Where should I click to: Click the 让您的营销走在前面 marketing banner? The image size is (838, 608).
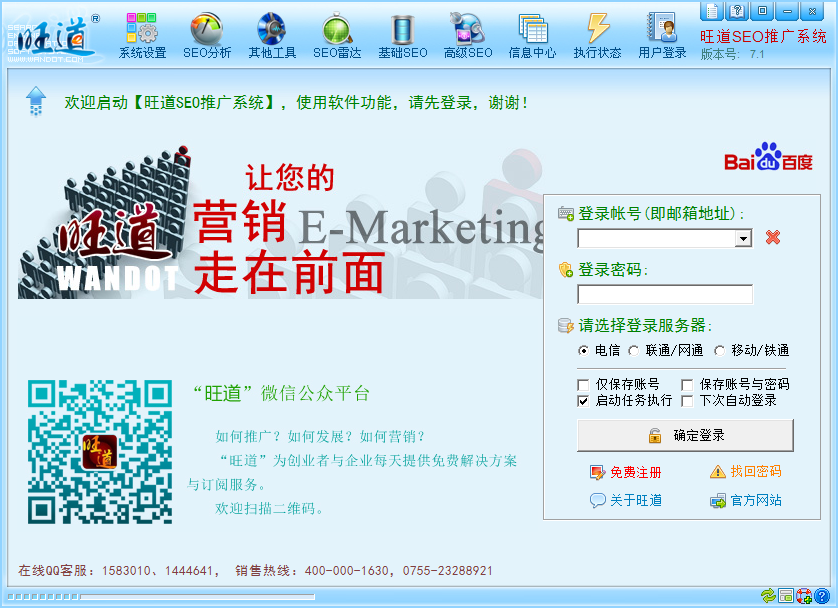tap(281, 223)
